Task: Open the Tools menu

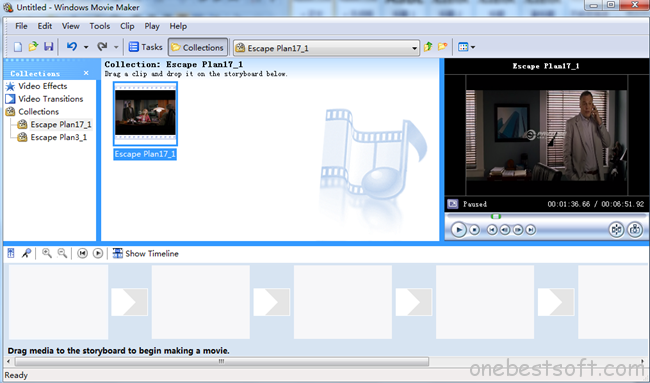Action: 99,26
